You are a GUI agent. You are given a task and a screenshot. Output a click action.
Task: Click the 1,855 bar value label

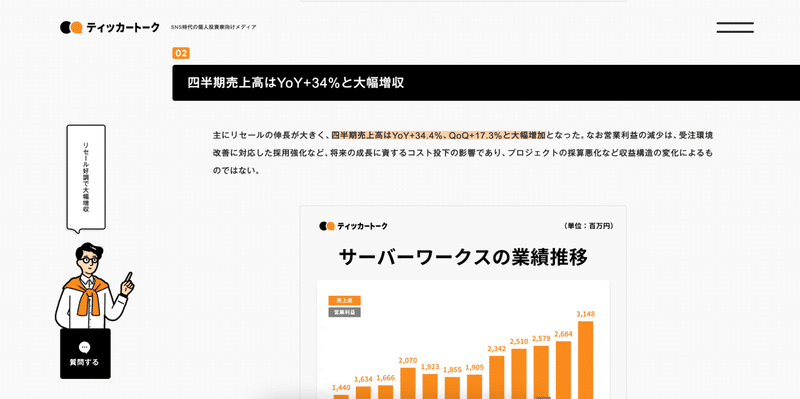click(x=452, y=370)
